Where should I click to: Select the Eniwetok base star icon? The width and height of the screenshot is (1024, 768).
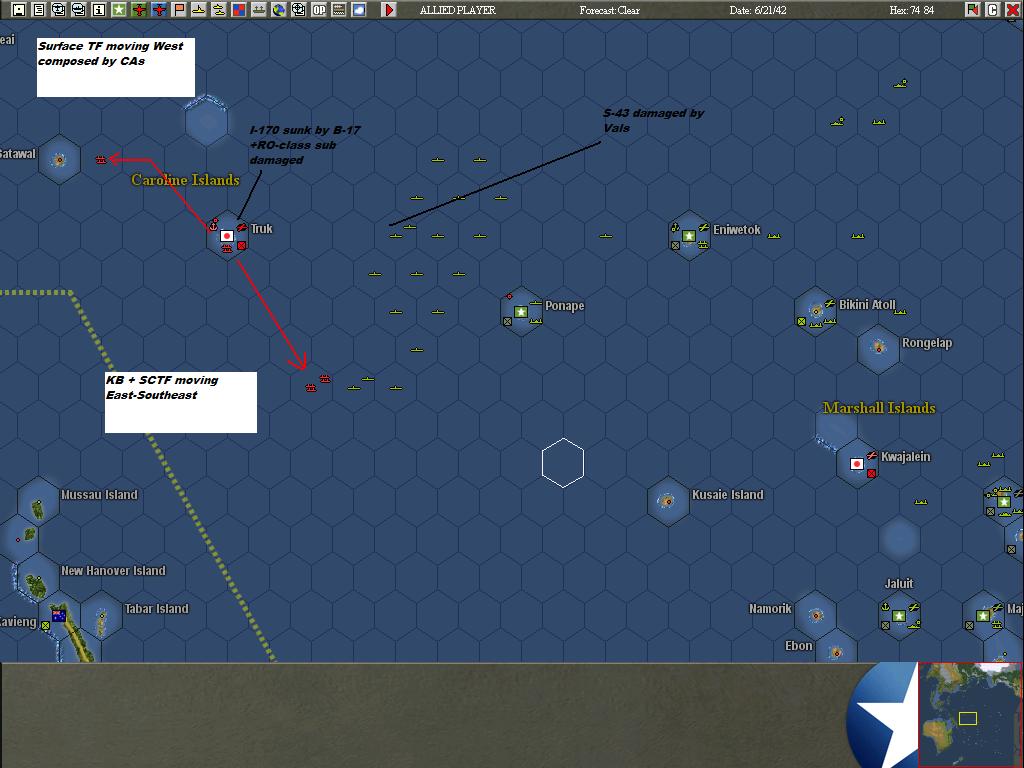pos(688,236)
